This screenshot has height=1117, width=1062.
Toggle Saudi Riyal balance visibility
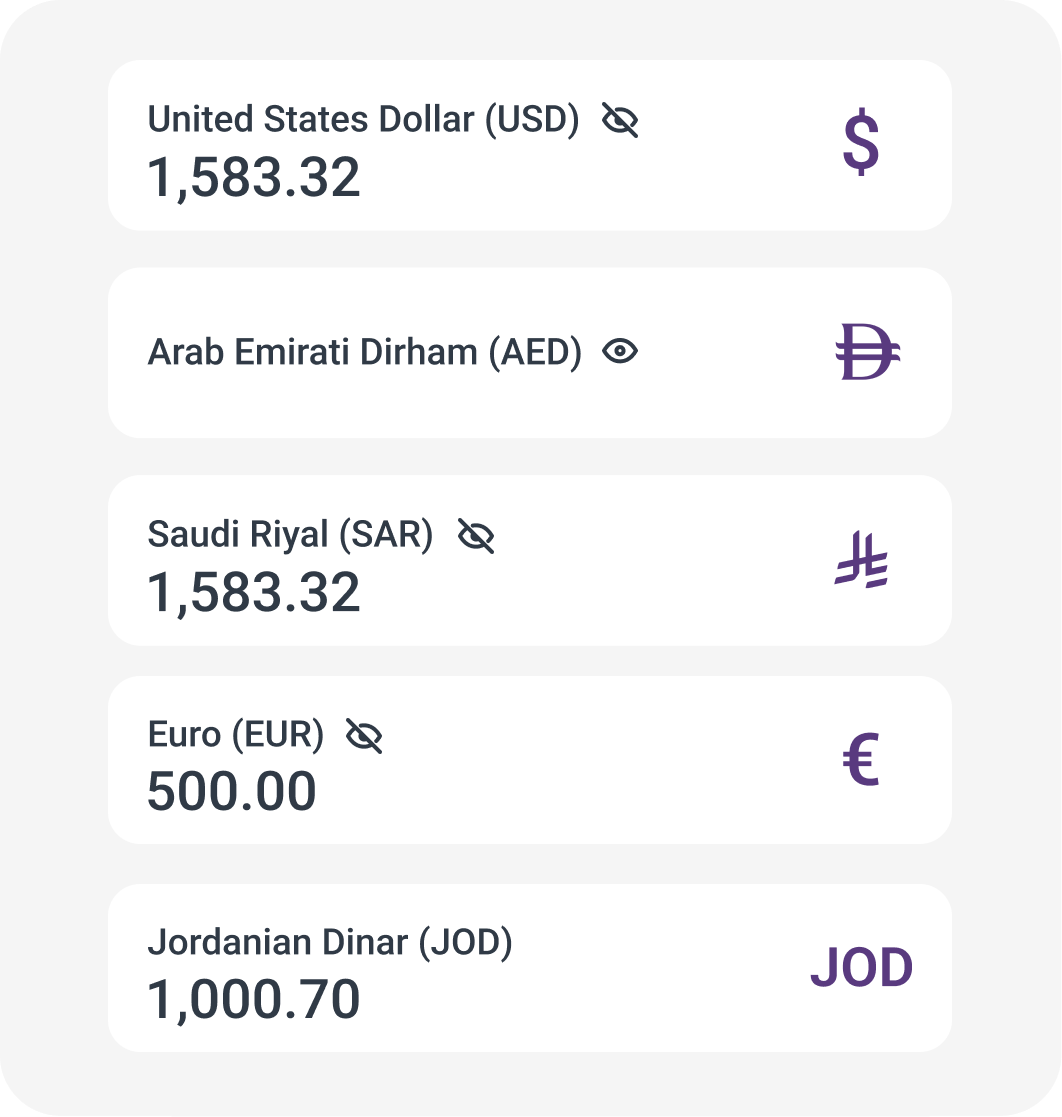point(476,537)
